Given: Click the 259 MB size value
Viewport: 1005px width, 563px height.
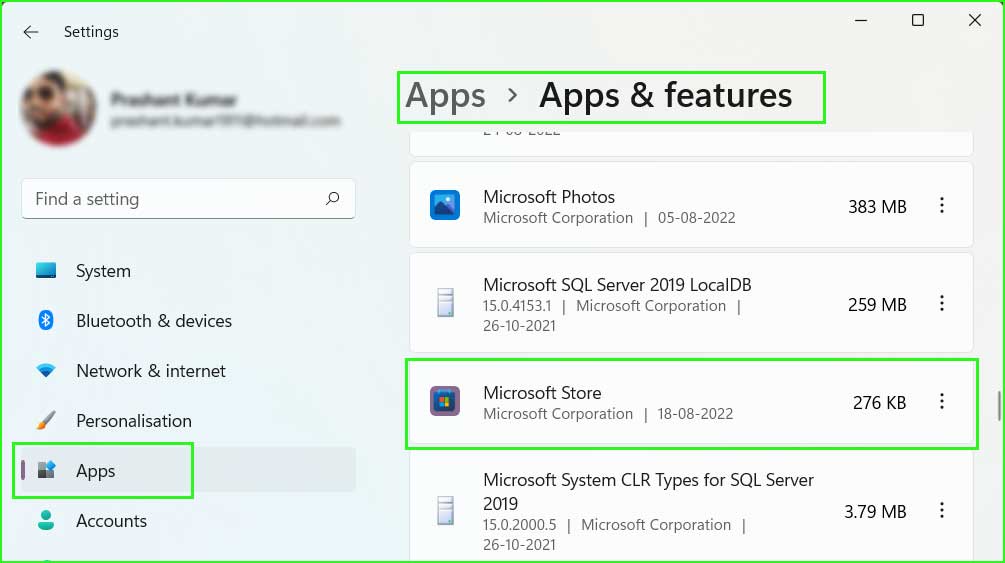Looking at the screenshot, I should pyautogui.click(x=877, y=305).
